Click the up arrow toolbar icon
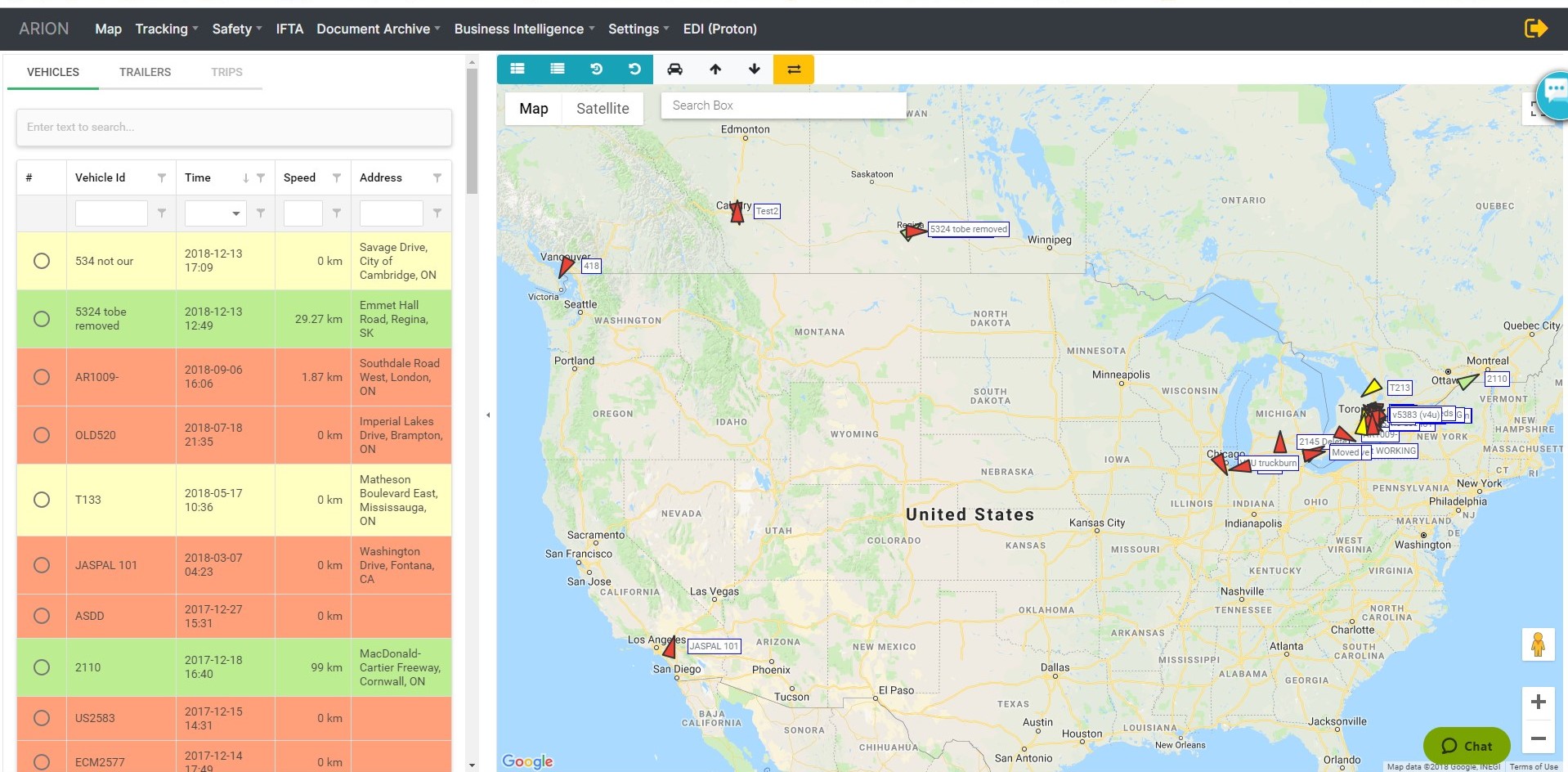The height and width of the screenshot is (772, 1568). pos(715,69)
